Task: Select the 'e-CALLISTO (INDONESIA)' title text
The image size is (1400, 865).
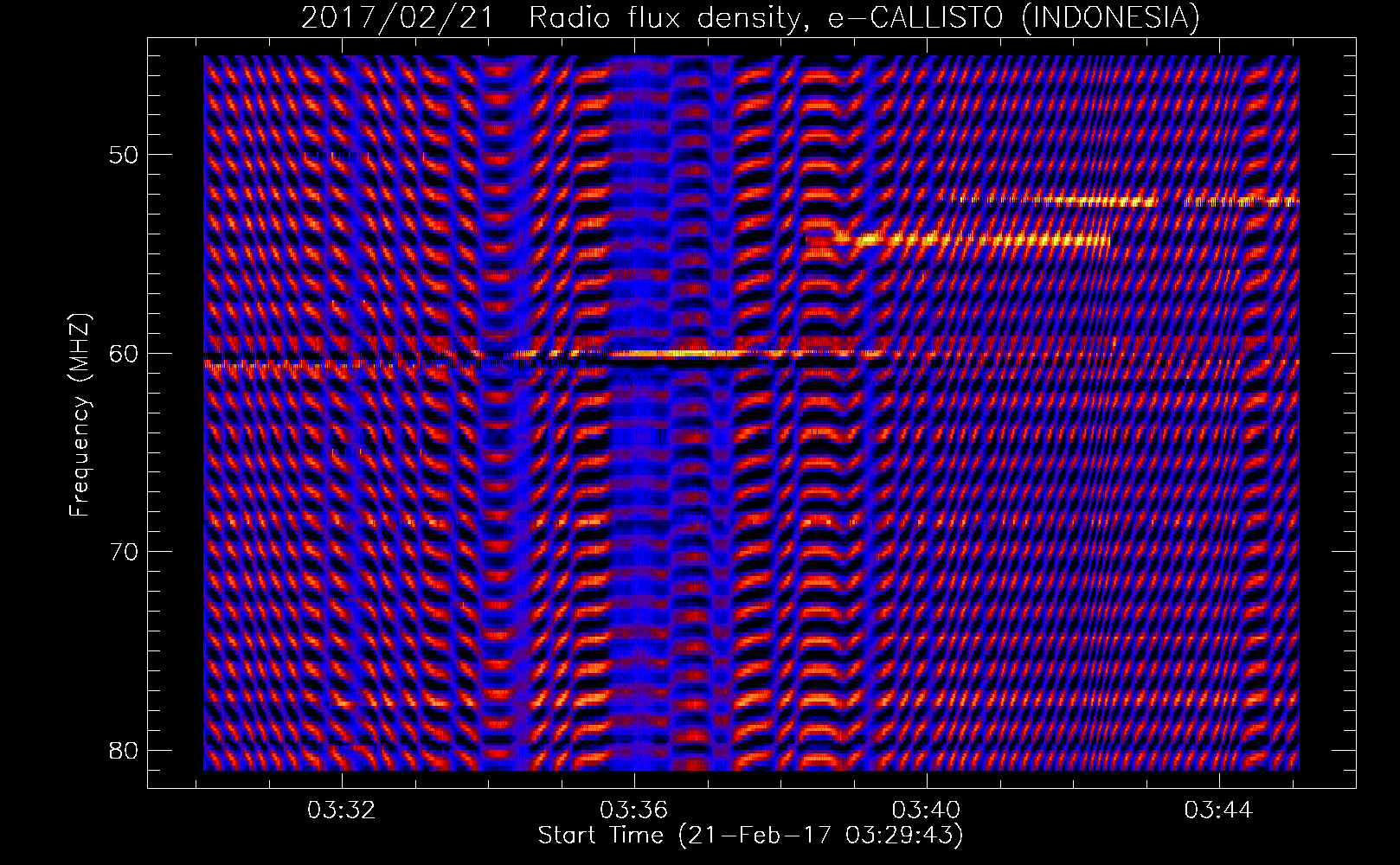Action: coord(1013,17)
